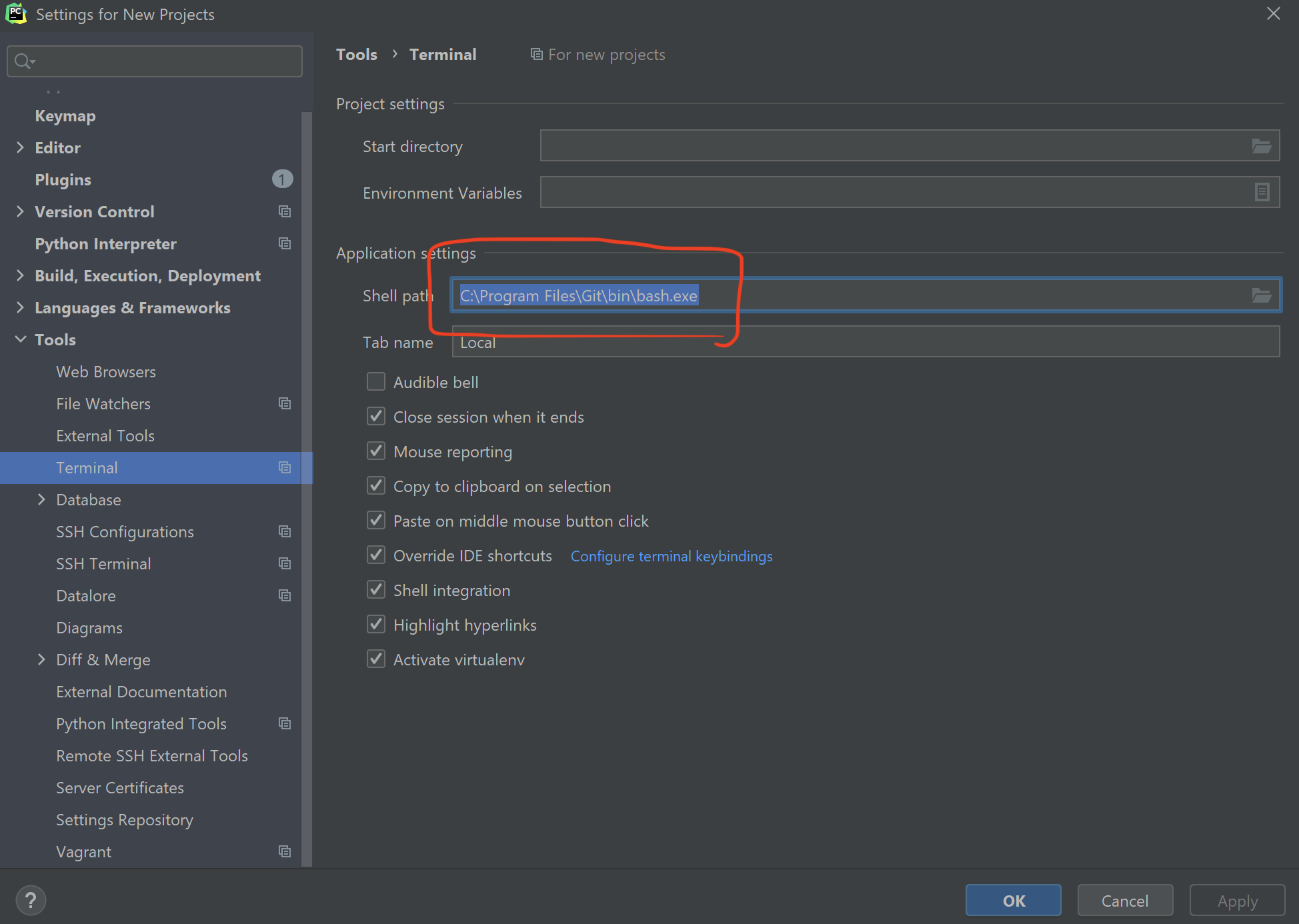
Task: Click project-level icon beside SSH Terminal
Action: point(285,563)
